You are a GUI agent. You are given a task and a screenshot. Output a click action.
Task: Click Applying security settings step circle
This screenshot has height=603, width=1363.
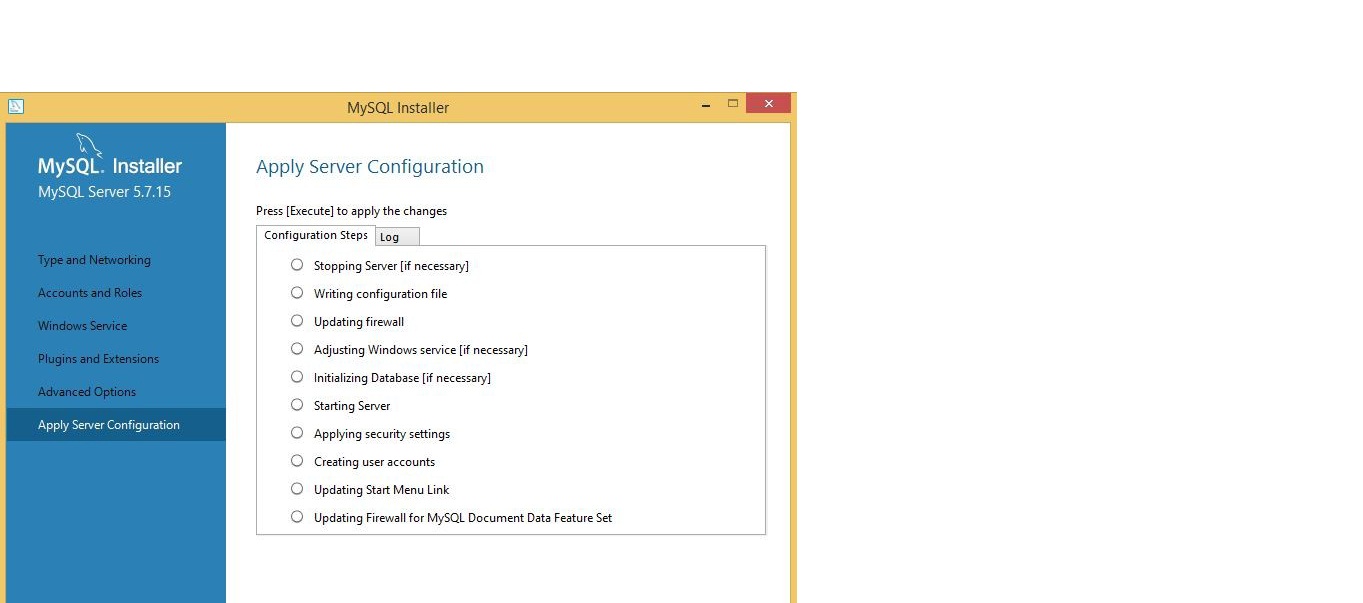point(297,433)
